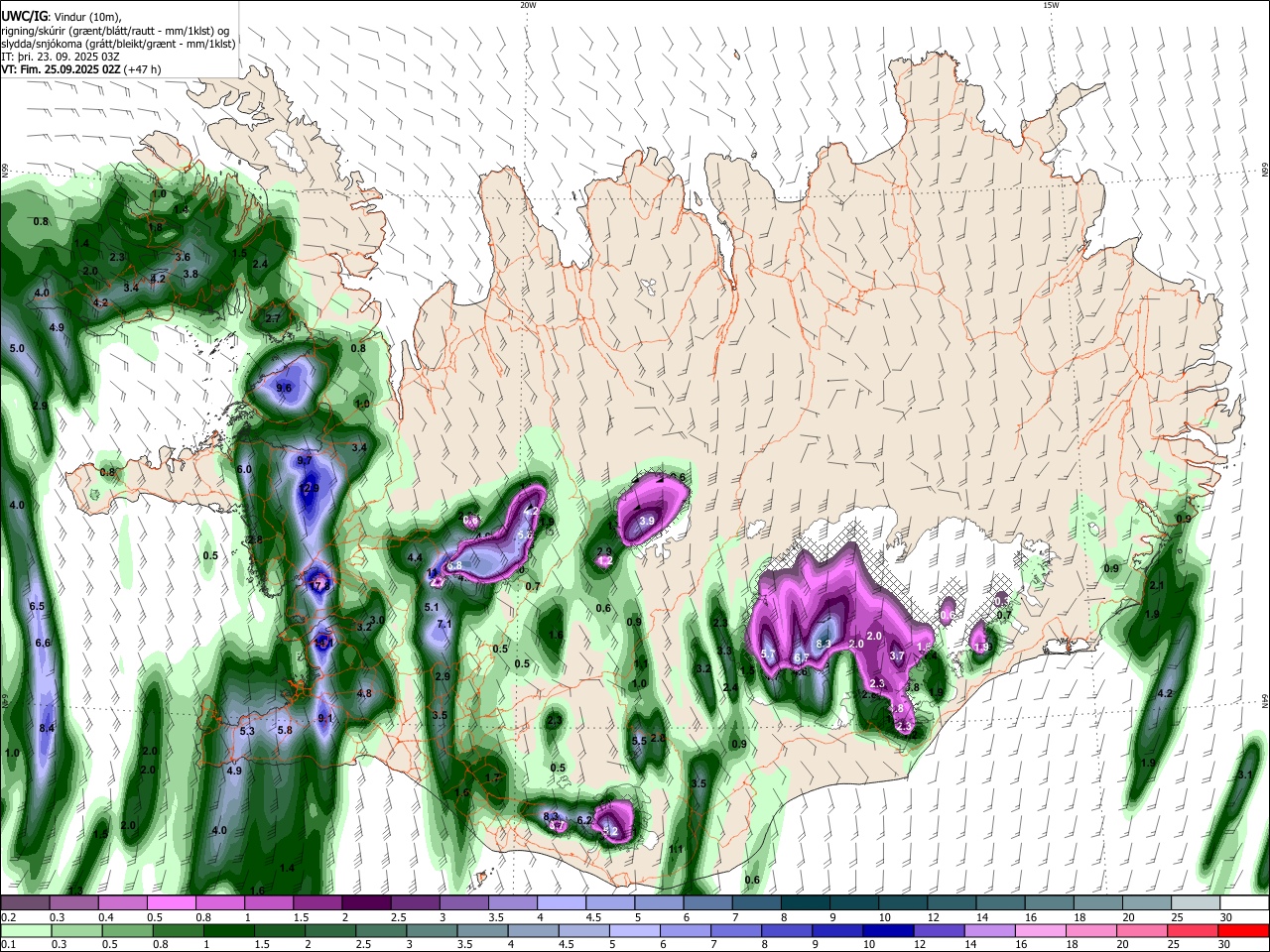1270x952 pixels.
Task: Click the 6.2 value on the south coast
Action: (584, 820)
